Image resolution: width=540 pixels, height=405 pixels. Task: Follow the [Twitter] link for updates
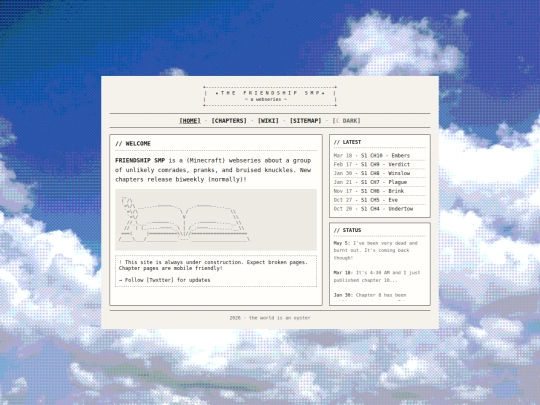click(160, 280)
